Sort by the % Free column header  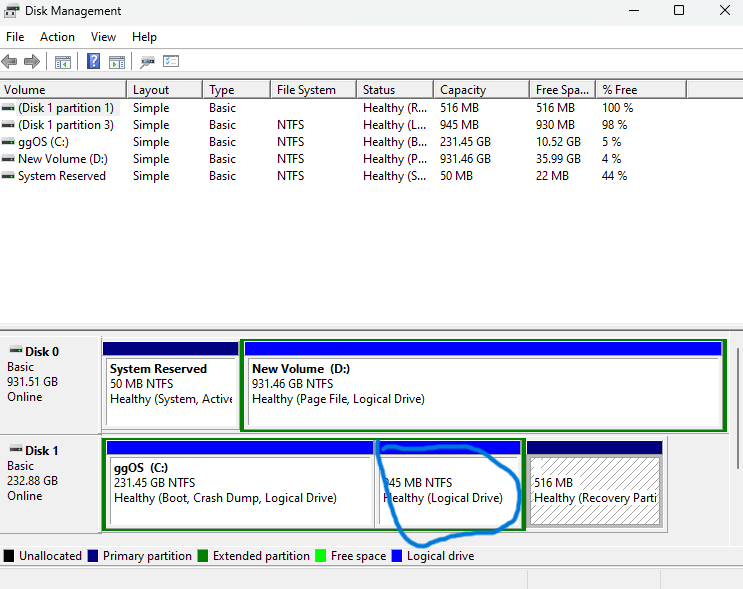[x=641, y=90]
